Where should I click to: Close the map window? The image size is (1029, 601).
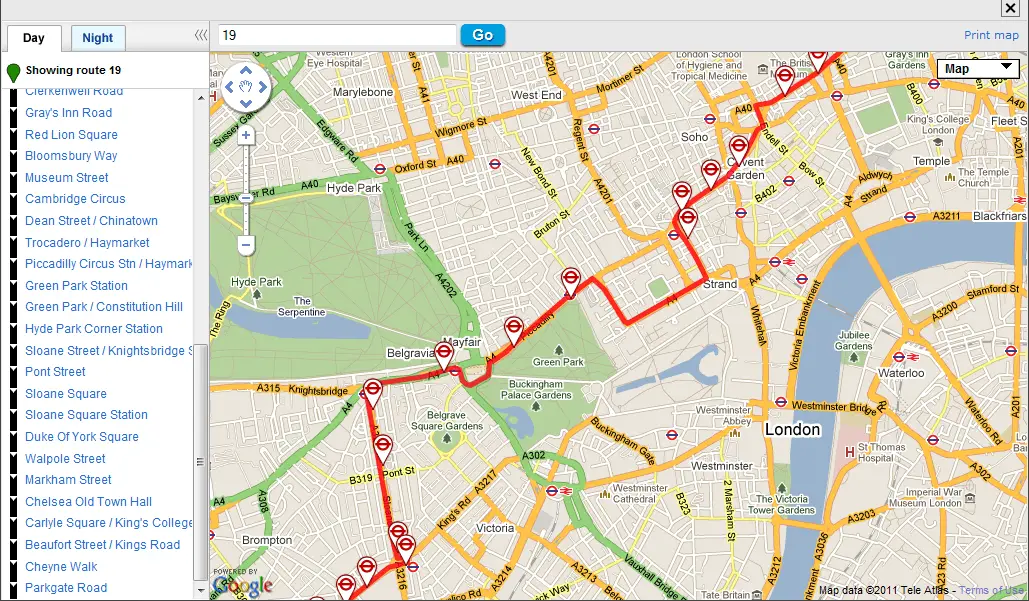pos(1009,8)
